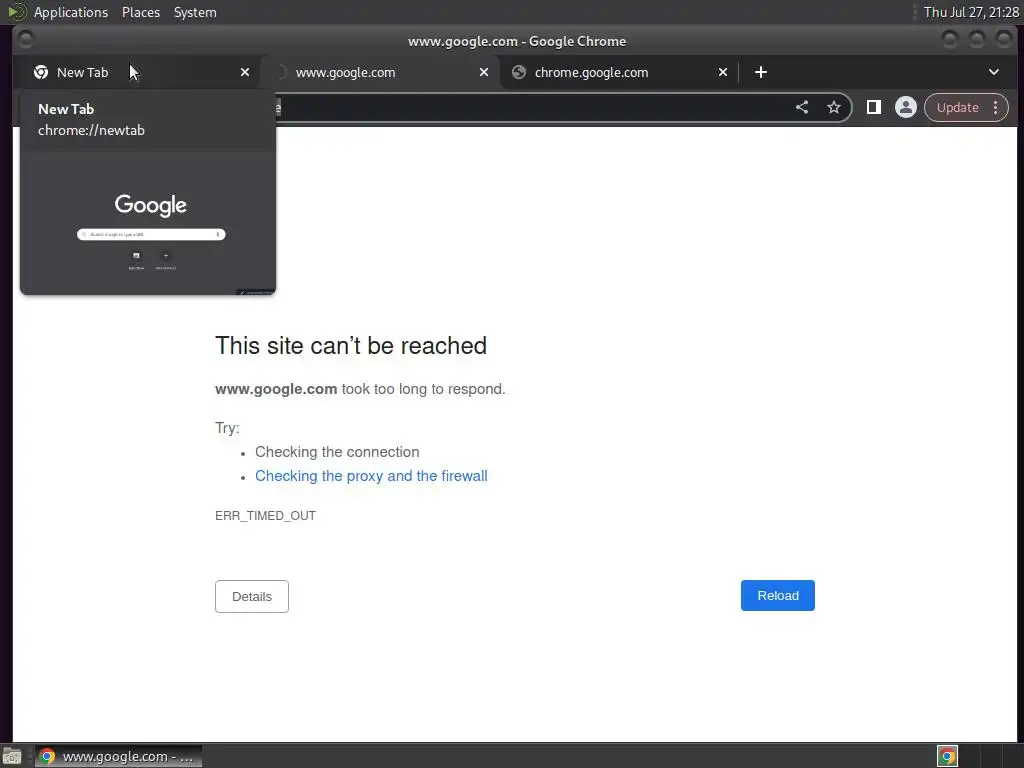This screenshot has height=768, width=1024.
Task: Open the Applications menu
Action: click(x=71, y=12)
